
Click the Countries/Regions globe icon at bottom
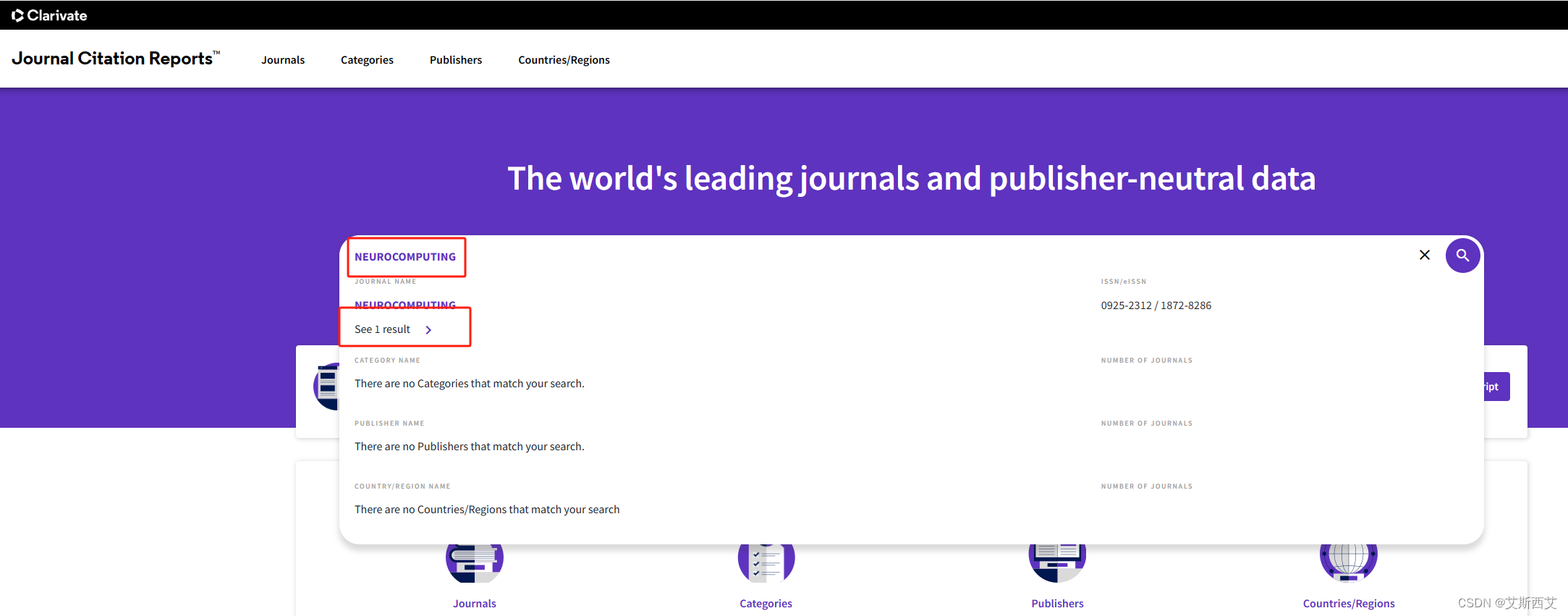(x=1349, y=563)
